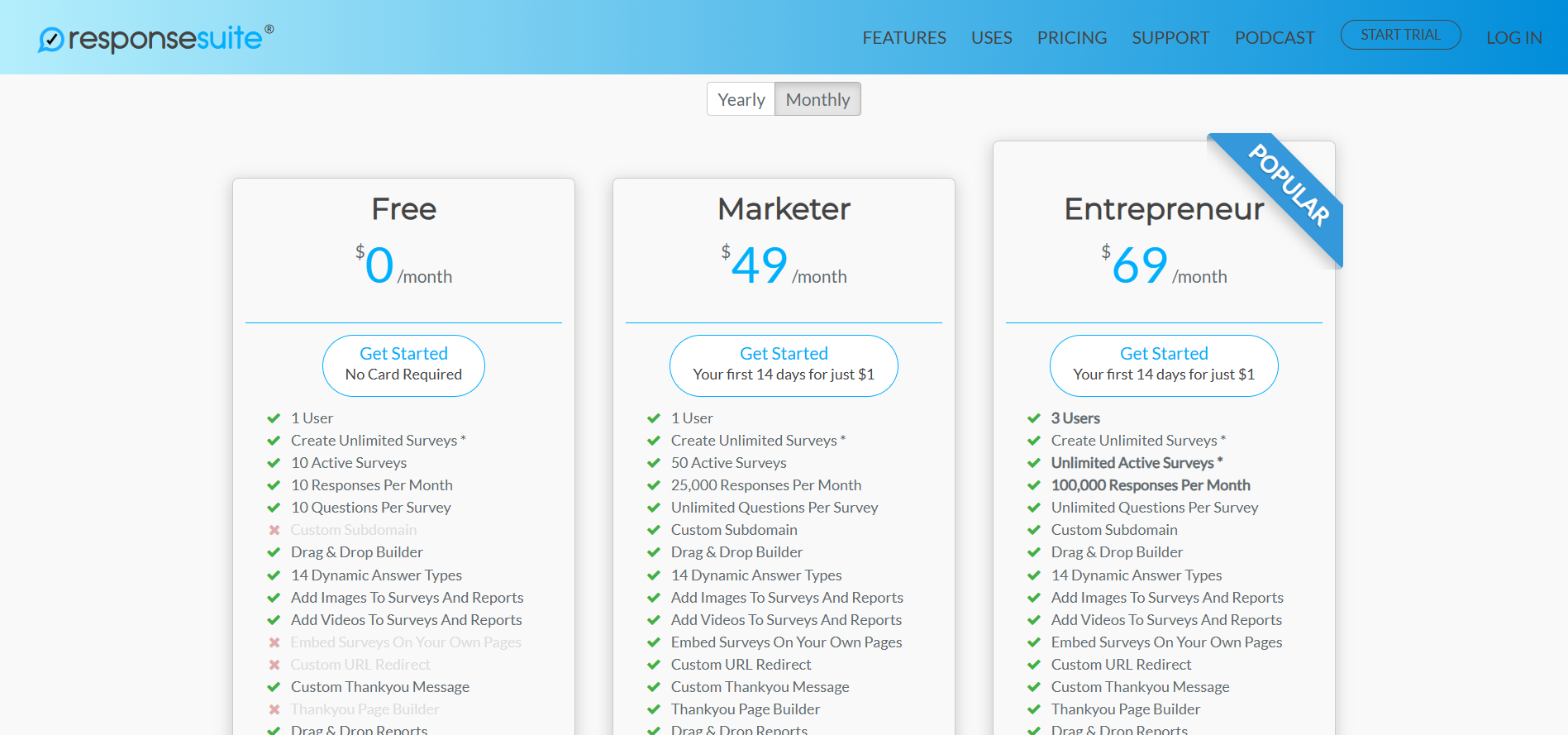Switch pricing to Monthly billing
Screen dimensions: 1568x735
[x=817, y=99]
